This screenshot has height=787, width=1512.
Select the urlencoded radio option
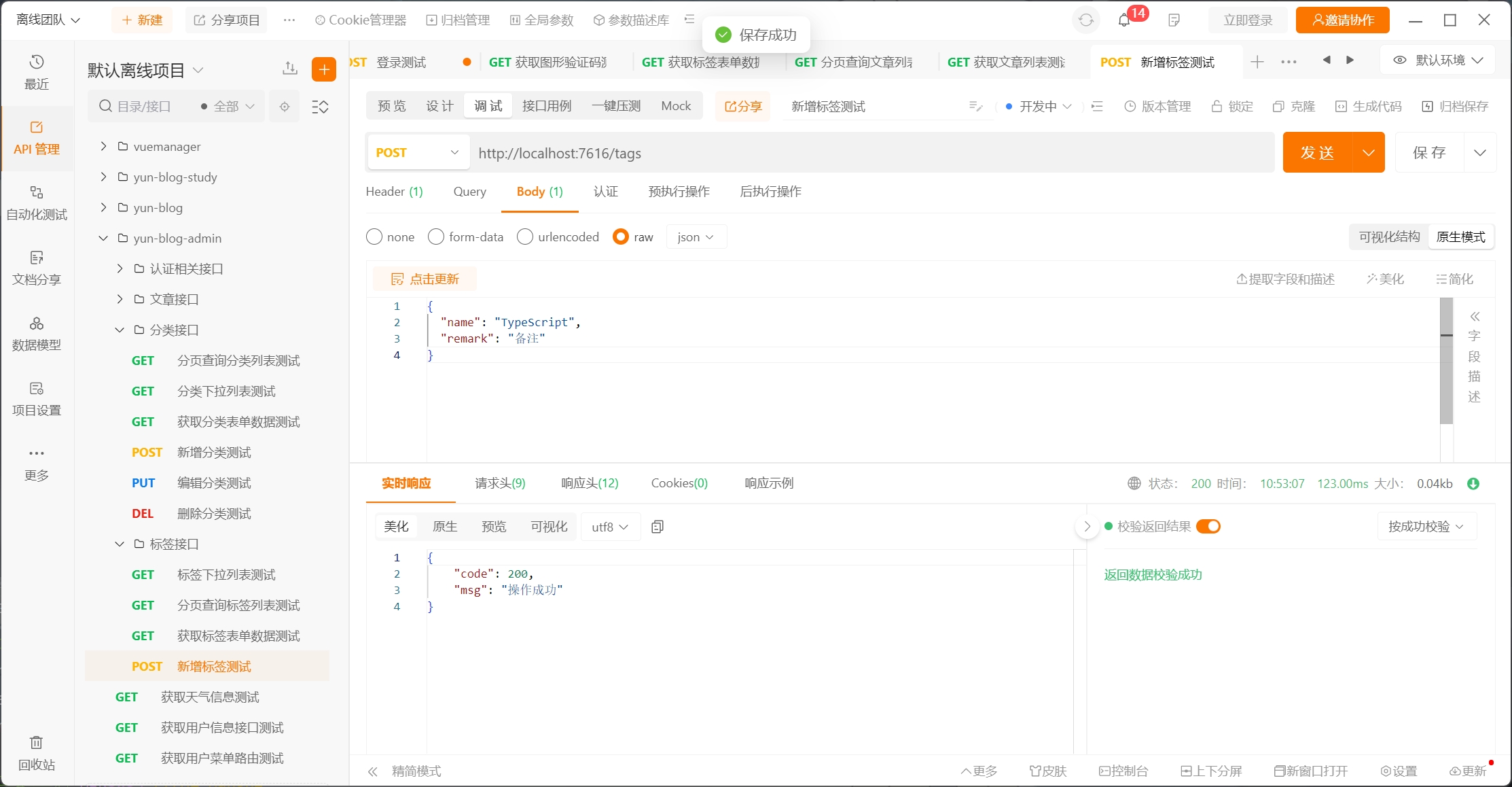tap(525, 237)
